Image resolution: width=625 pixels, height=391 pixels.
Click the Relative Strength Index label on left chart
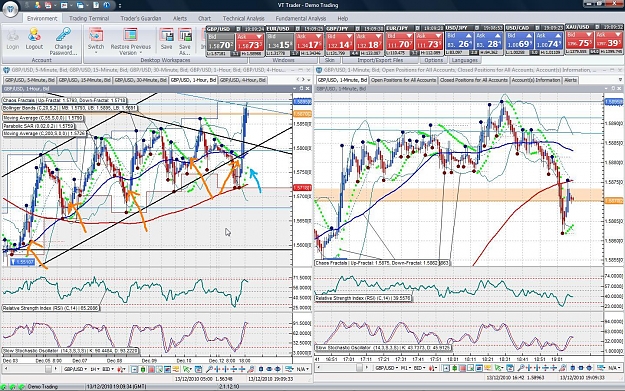[51, 308]
